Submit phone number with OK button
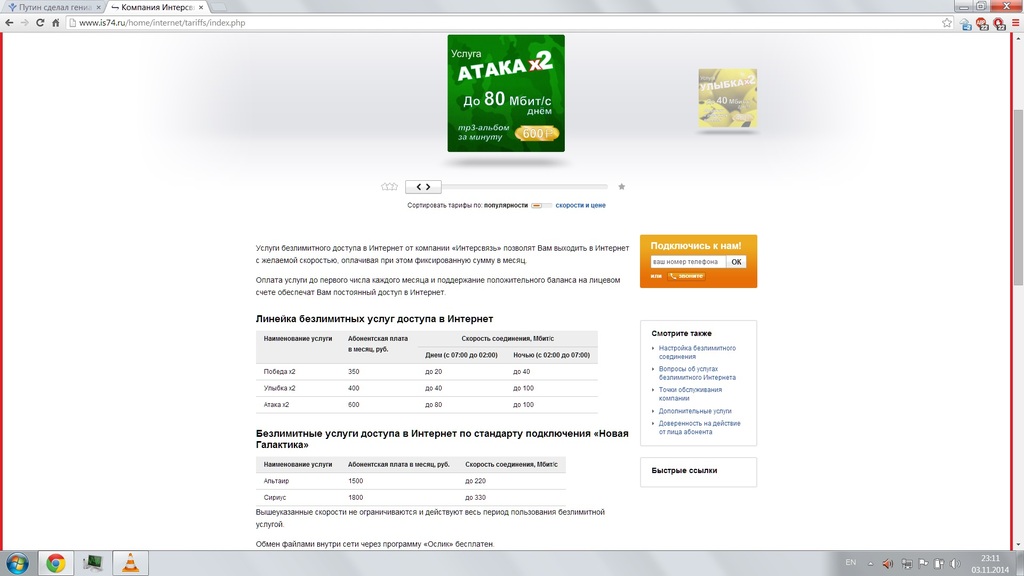Viewport: 1024px width, 576px height. pyautogui.click(x=736, y=262)
